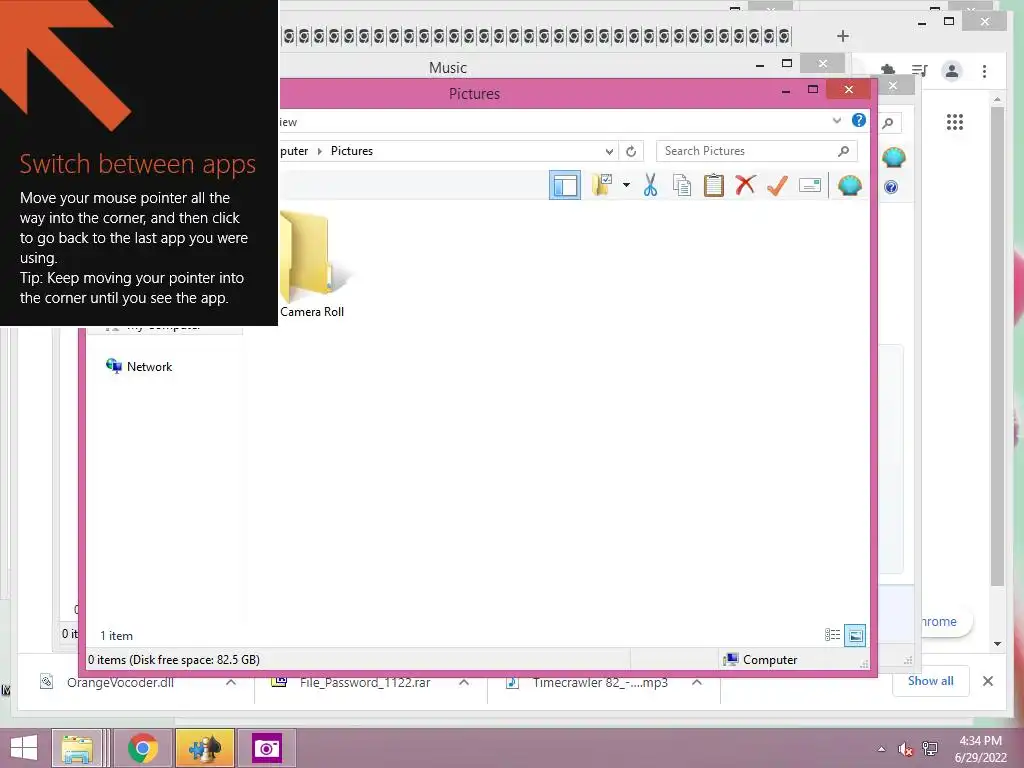Open the Camera app from taskbar
The width and height of the screenshot is (1024, 768).
(x=266, y=748)
